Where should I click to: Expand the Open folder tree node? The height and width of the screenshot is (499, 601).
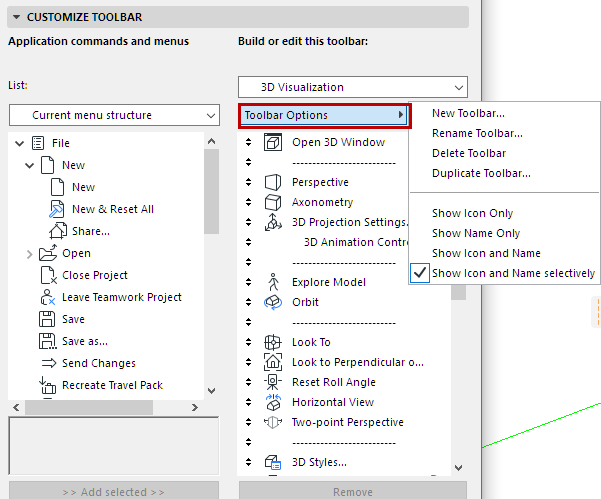point(29,254)
